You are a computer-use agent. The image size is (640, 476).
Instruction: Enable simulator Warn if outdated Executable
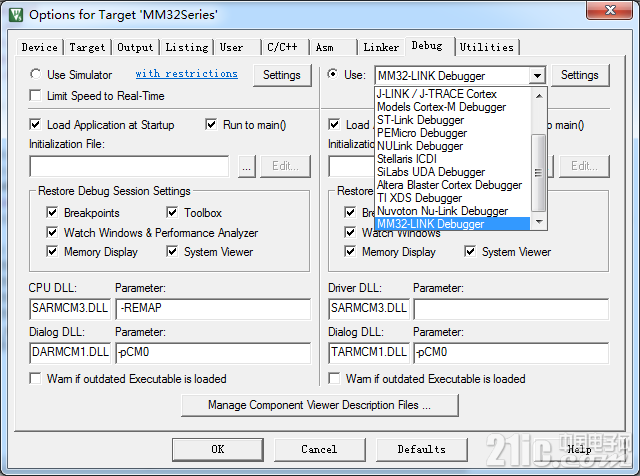coord(36,378)
